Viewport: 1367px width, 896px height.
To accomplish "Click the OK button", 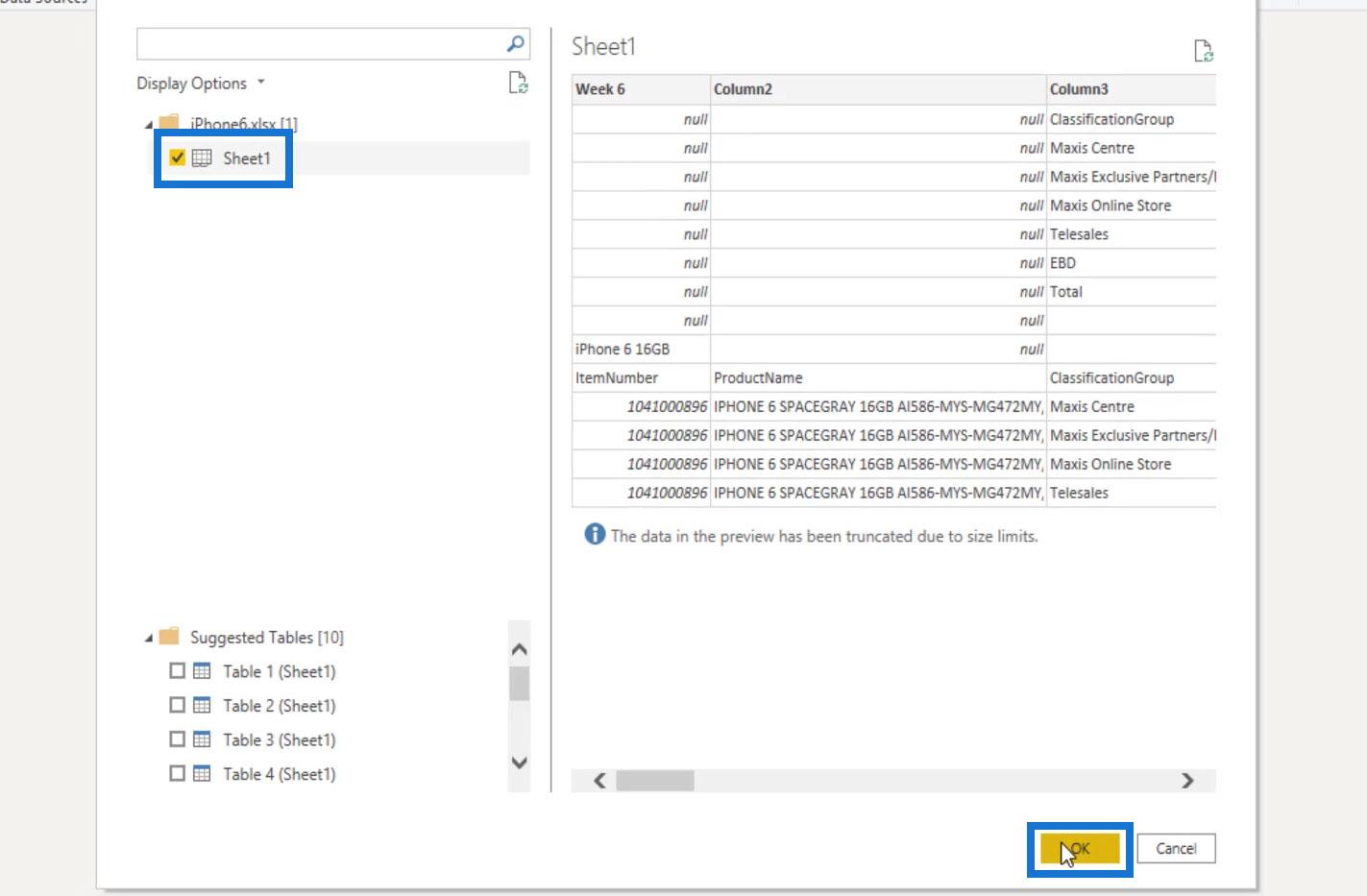I will coord(1079,849).
